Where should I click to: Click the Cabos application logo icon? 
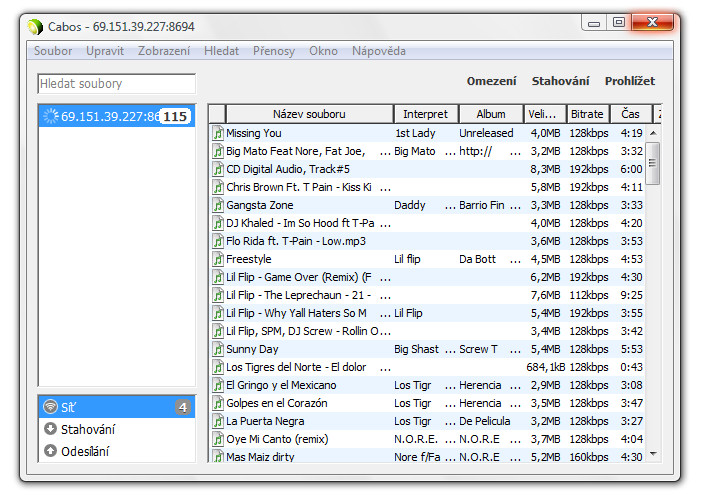click(35, 27)
